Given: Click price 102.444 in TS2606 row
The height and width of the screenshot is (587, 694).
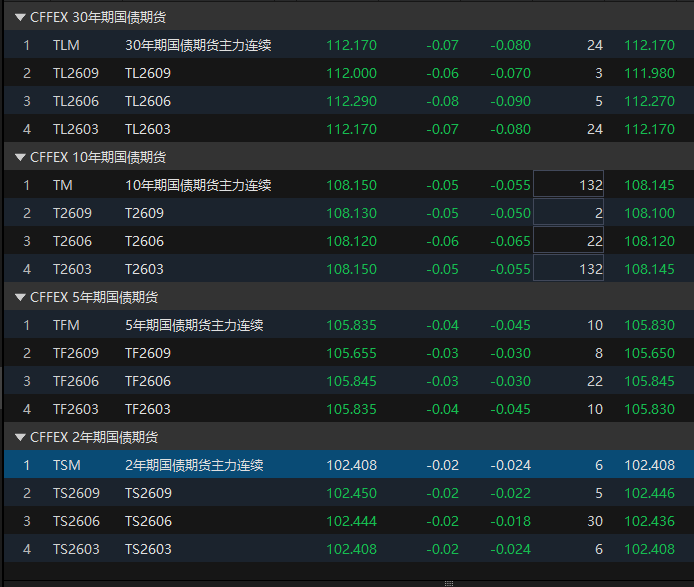Looking at the screenshot, I should pos(351,521).
